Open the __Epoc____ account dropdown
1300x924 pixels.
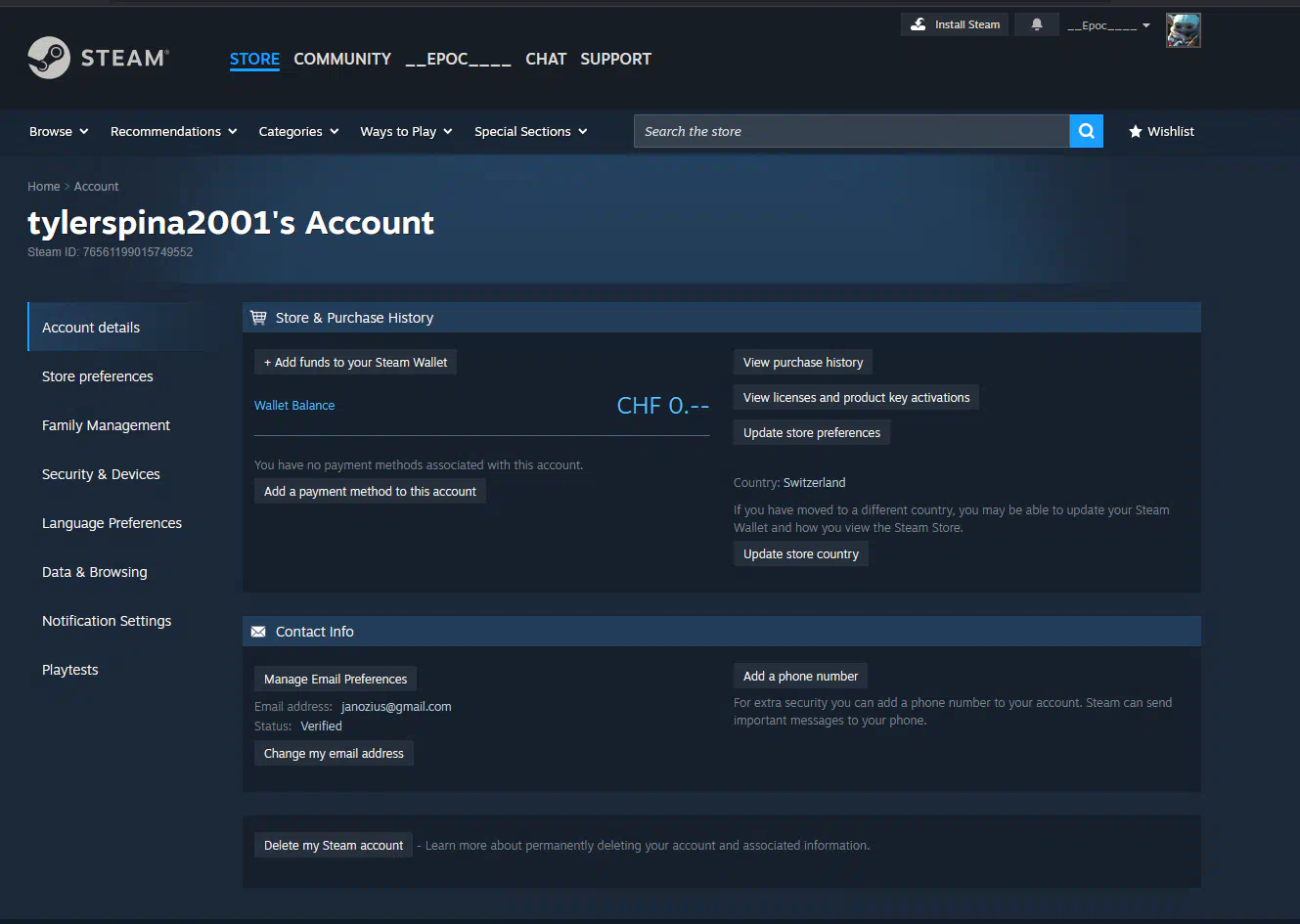[x=1108, y=25]
